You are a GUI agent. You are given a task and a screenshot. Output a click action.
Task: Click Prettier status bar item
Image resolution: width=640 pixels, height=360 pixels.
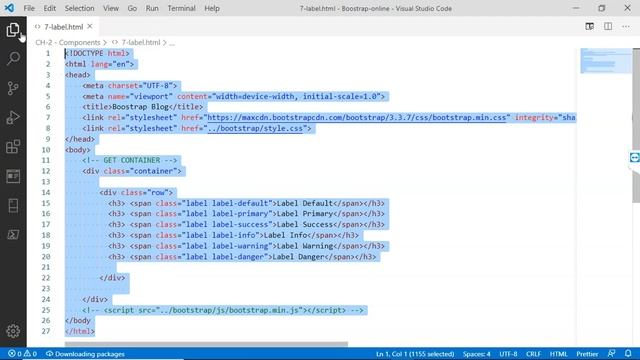(x=587, y=354)
